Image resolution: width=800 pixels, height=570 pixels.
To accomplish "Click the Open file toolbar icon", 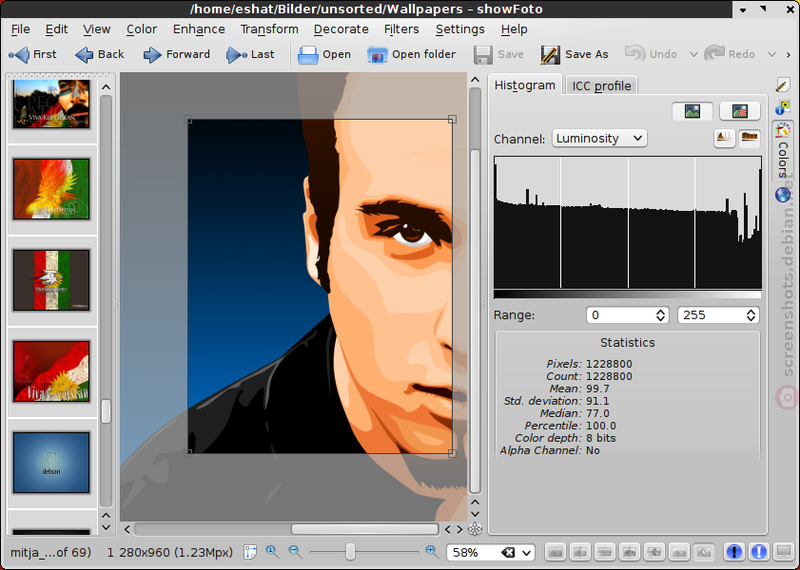I will (308, 55).
